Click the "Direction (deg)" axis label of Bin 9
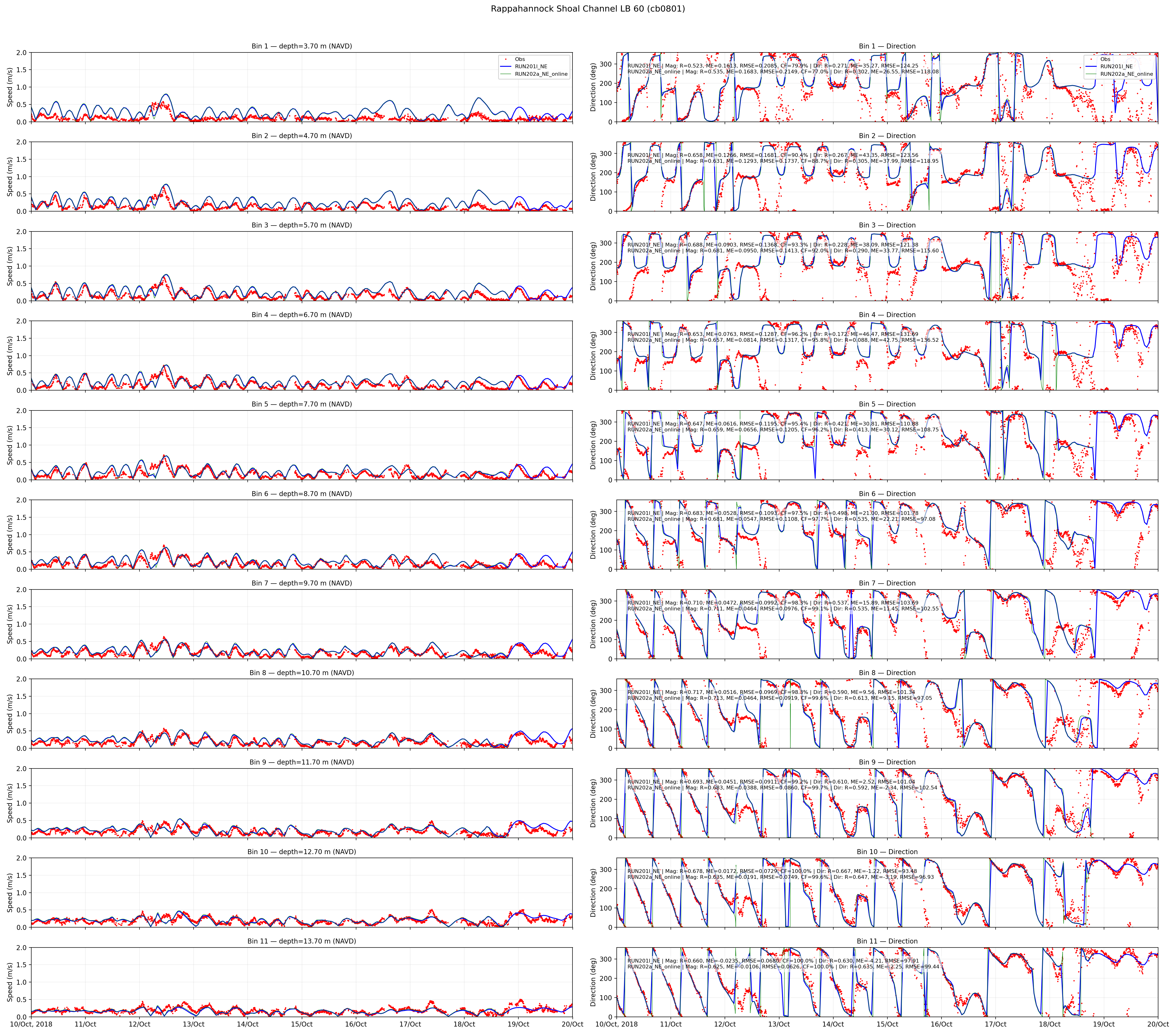 tap(593, 803)
